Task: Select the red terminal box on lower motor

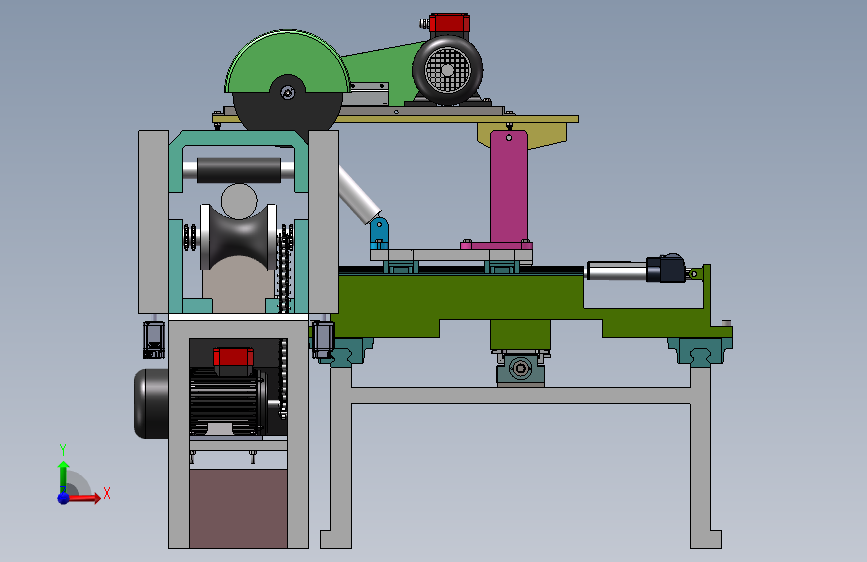Action: [x=233, y=357]
